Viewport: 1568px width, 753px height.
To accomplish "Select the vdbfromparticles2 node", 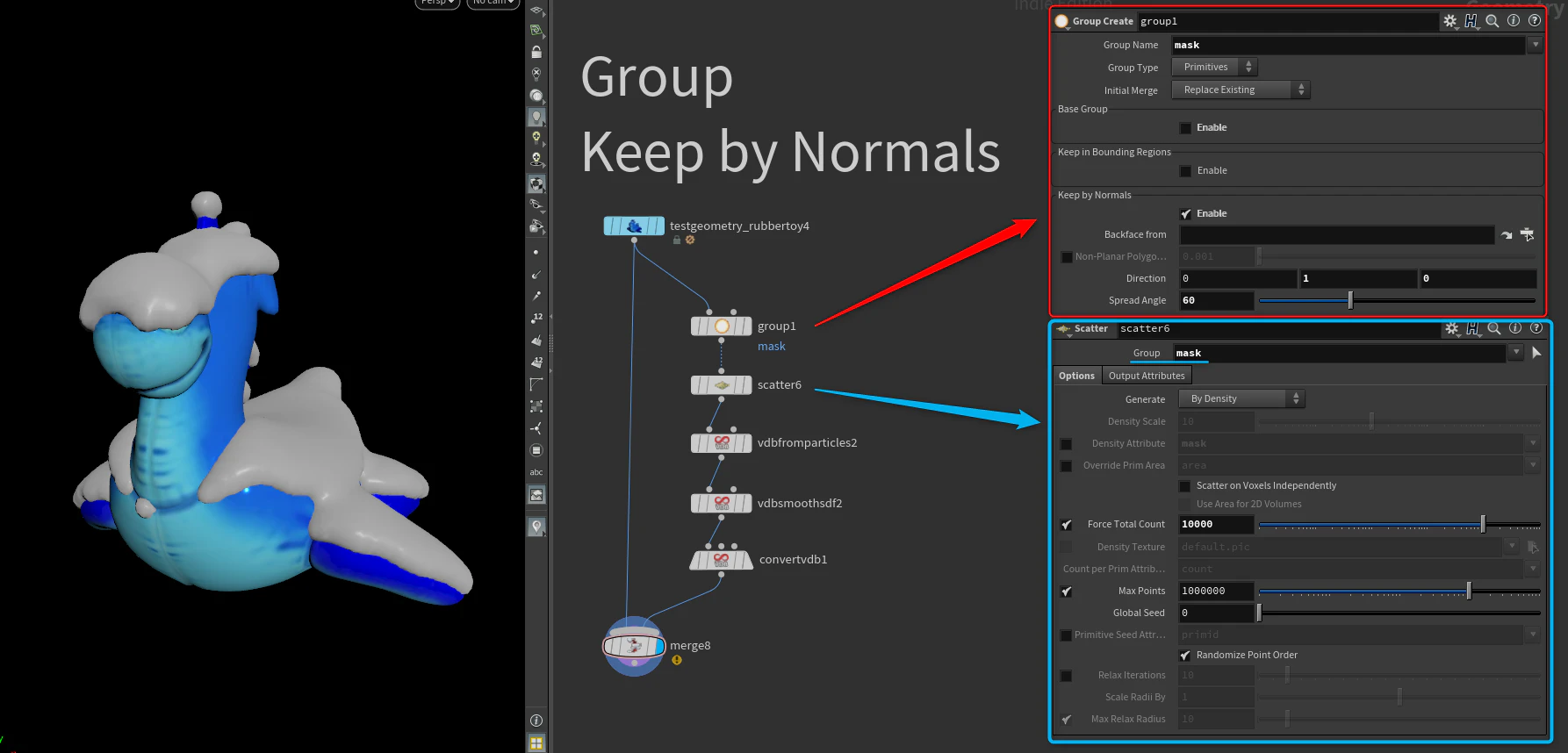I will pyautogui.click(x=722, y=443).
